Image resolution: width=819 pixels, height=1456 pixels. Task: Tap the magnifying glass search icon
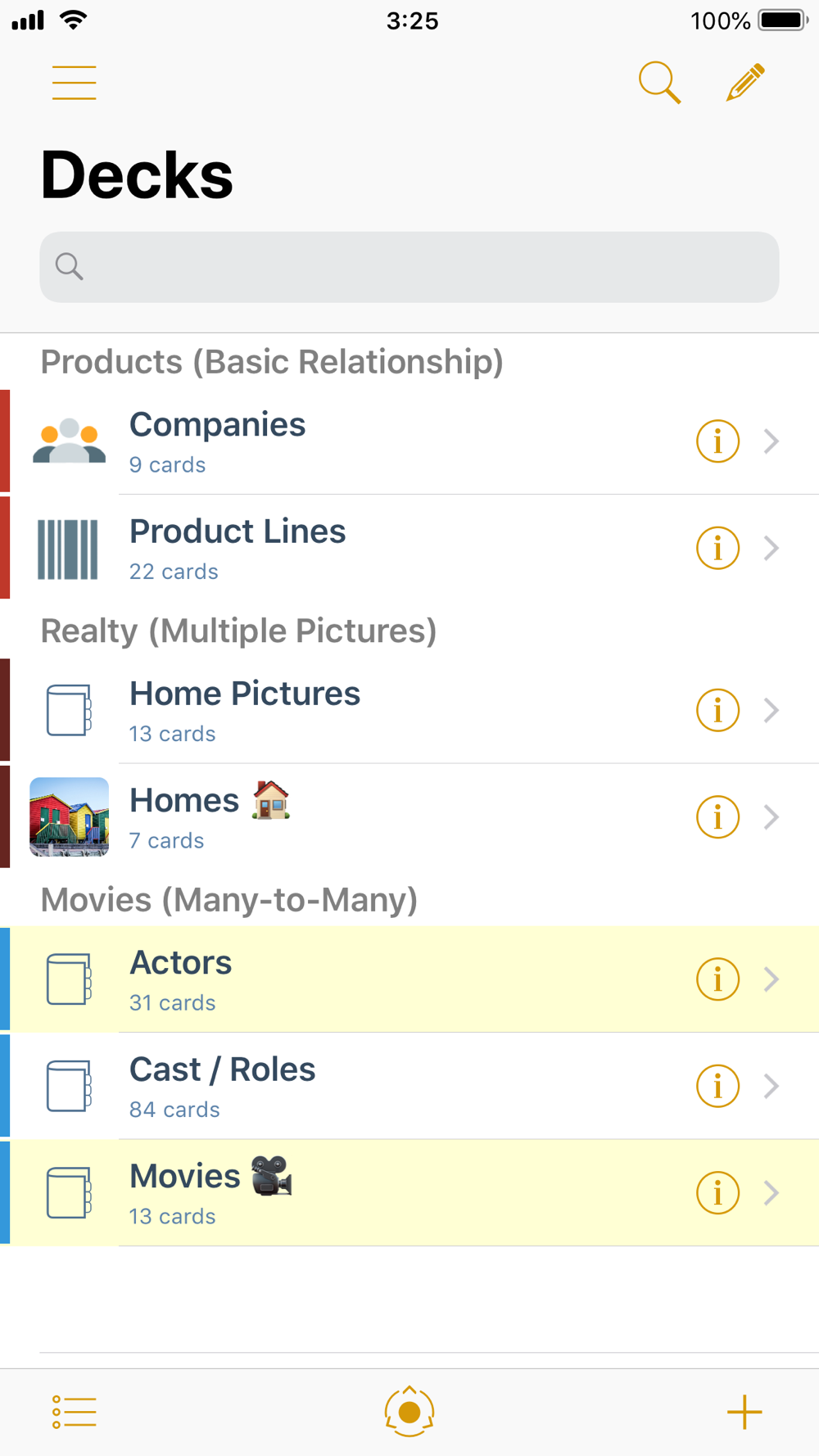[659, 83]
